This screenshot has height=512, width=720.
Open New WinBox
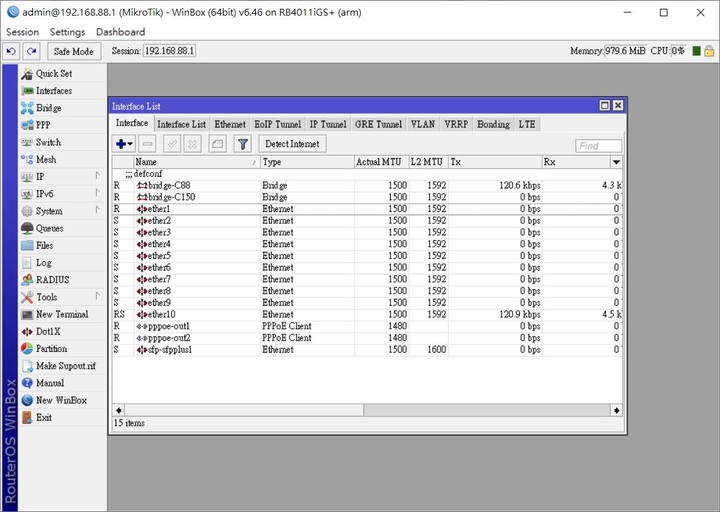pyautogui.click(x=61, y=400)
